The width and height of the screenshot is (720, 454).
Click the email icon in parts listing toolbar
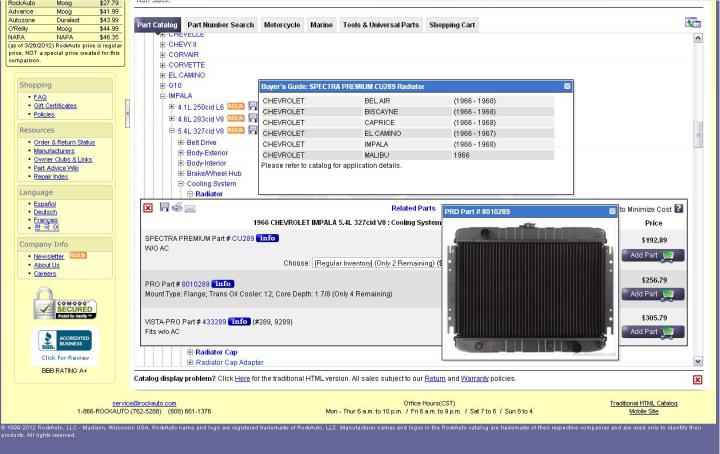pos(190,208)
